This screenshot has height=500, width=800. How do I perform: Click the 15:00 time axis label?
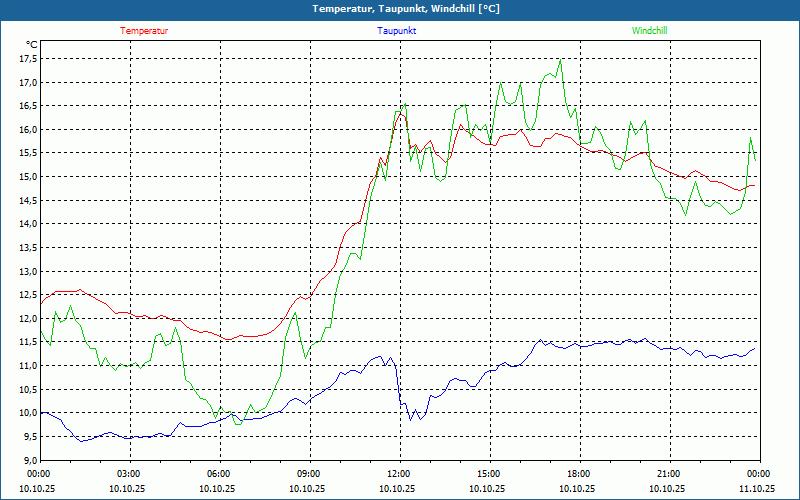pos(489,474)
